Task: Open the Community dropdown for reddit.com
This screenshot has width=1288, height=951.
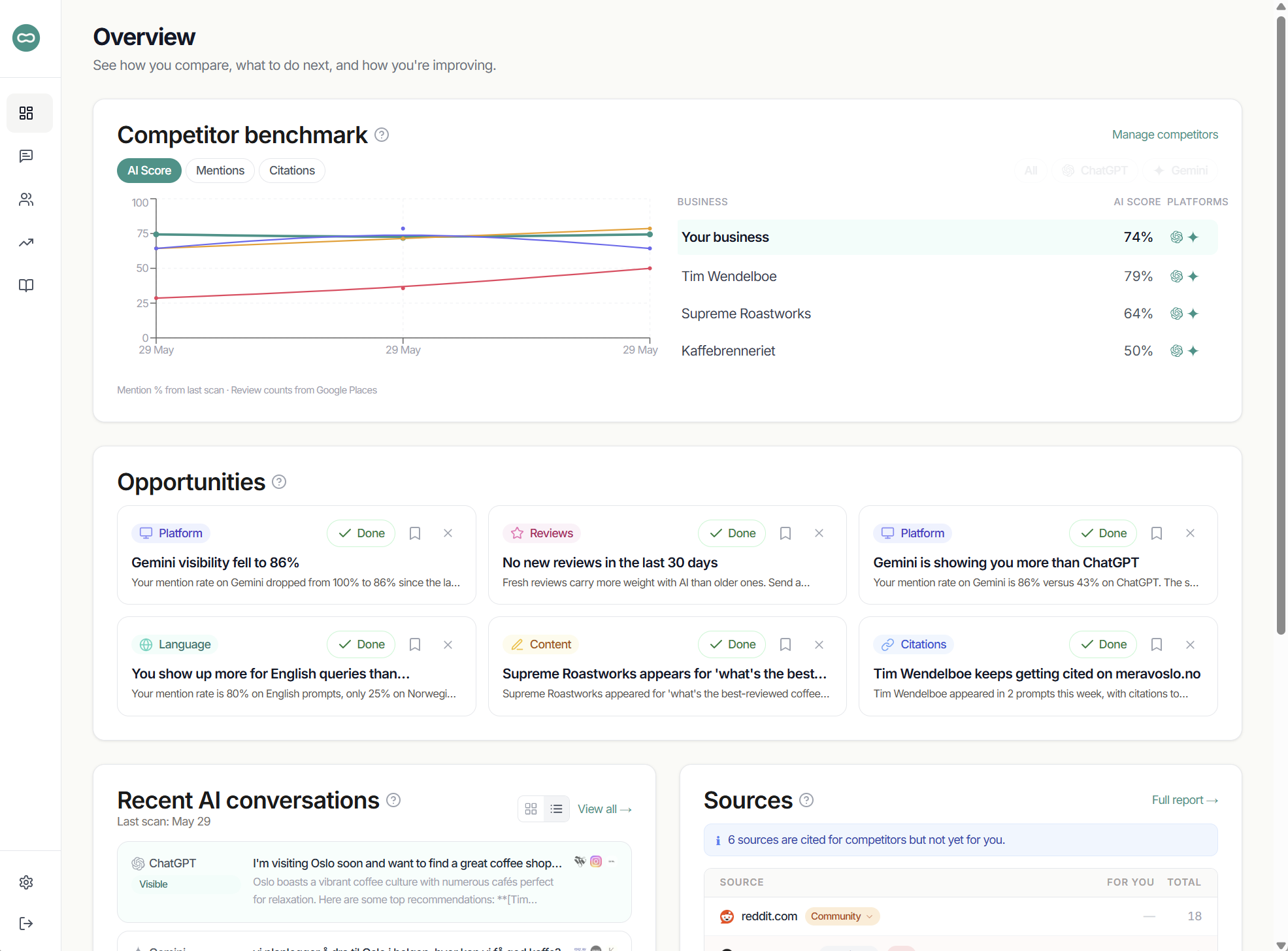Action: 842,916
